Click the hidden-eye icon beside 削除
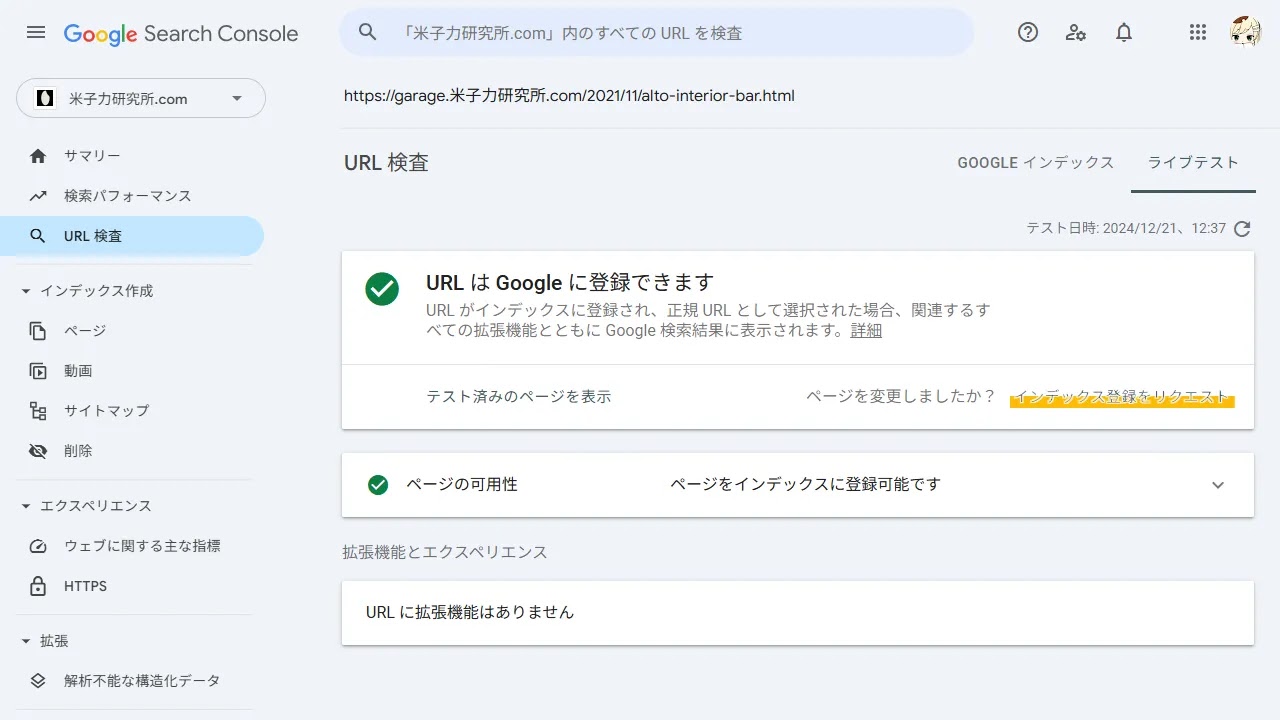Image resolution: width=1280 pixels, height=720 pixels. tap(38, 451)
